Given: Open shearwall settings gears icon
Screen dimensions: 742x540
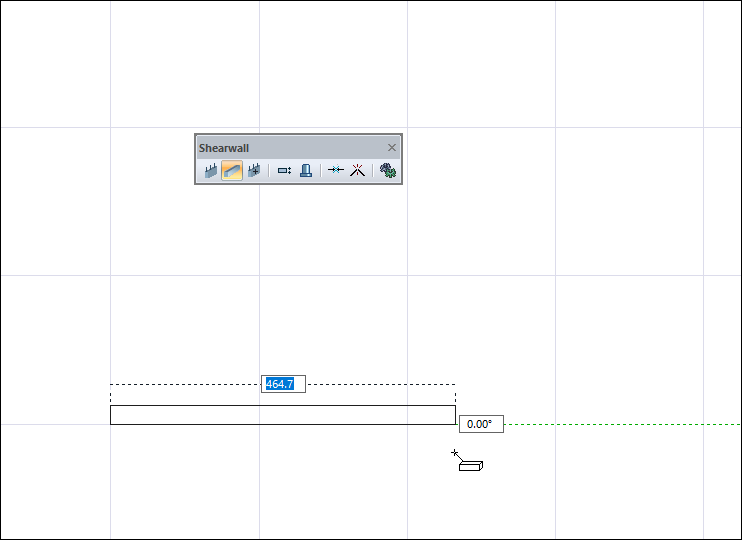Looking at the screenshot, I should 388,170.
